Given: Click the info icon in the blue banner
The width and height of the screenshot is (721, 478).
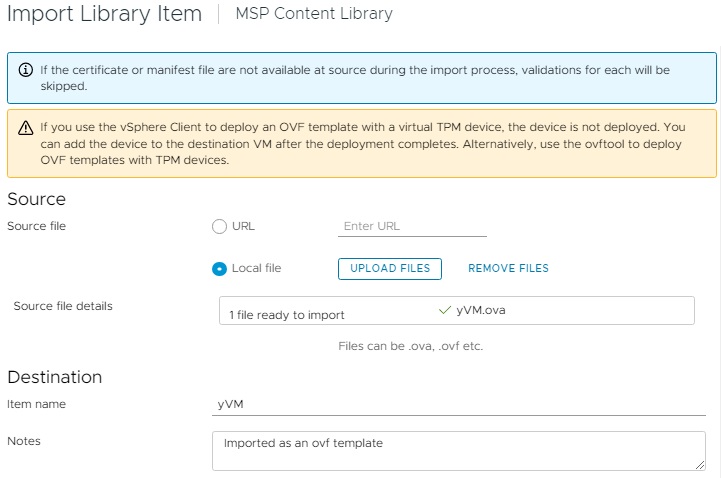Looking at the screenshot, I should 26,71.
